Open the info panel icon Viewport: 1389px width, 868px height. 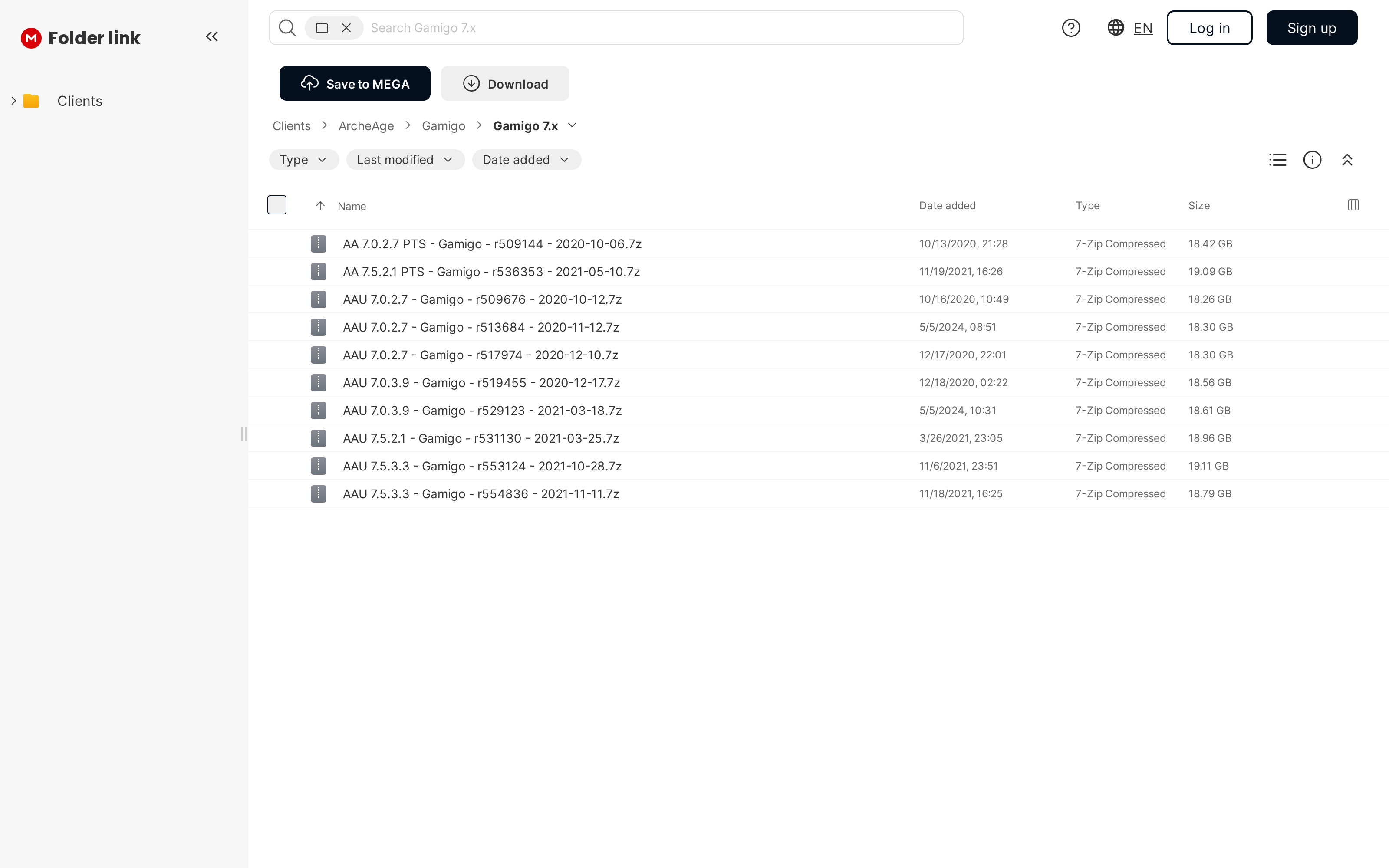(1312, 160)
